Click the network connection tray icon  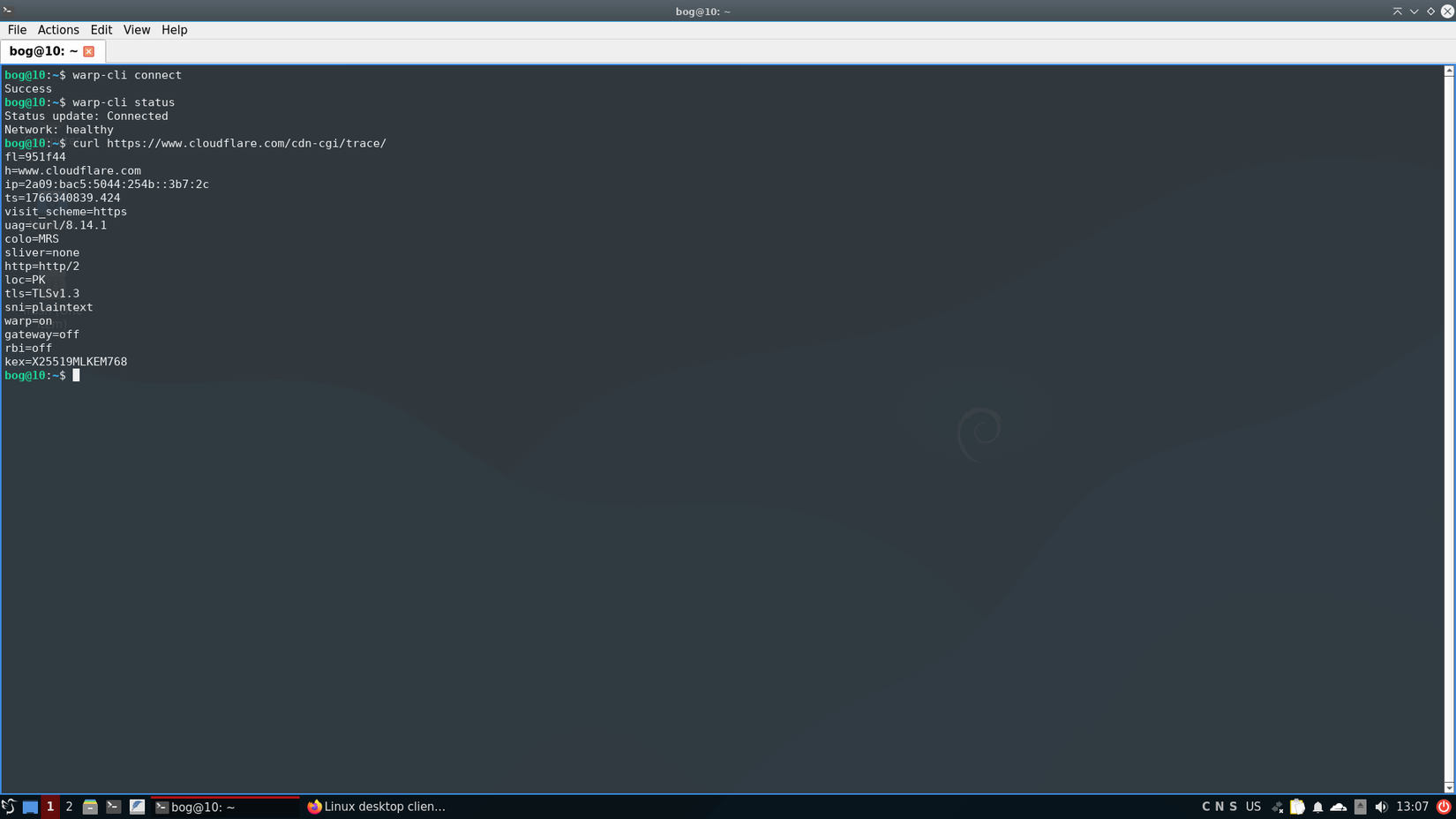(1277, 807)
